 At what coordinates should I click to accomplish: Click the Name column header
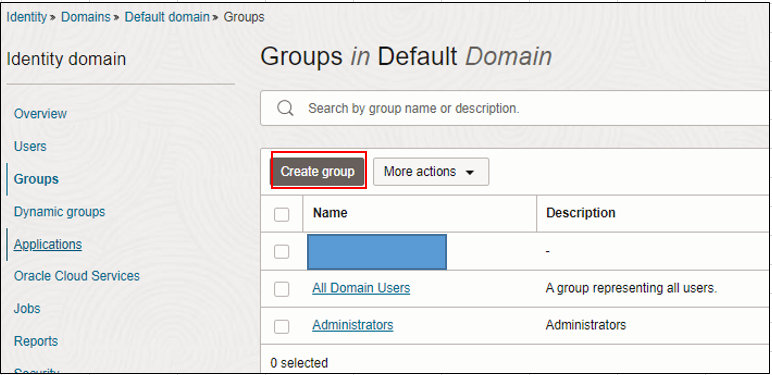pyautogui.click(x=330, y=213)
